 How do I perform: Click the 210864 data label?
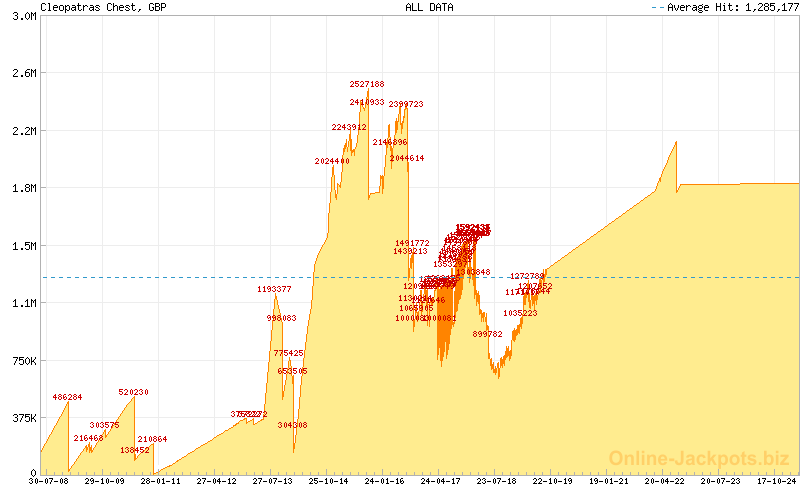(152, 439)
